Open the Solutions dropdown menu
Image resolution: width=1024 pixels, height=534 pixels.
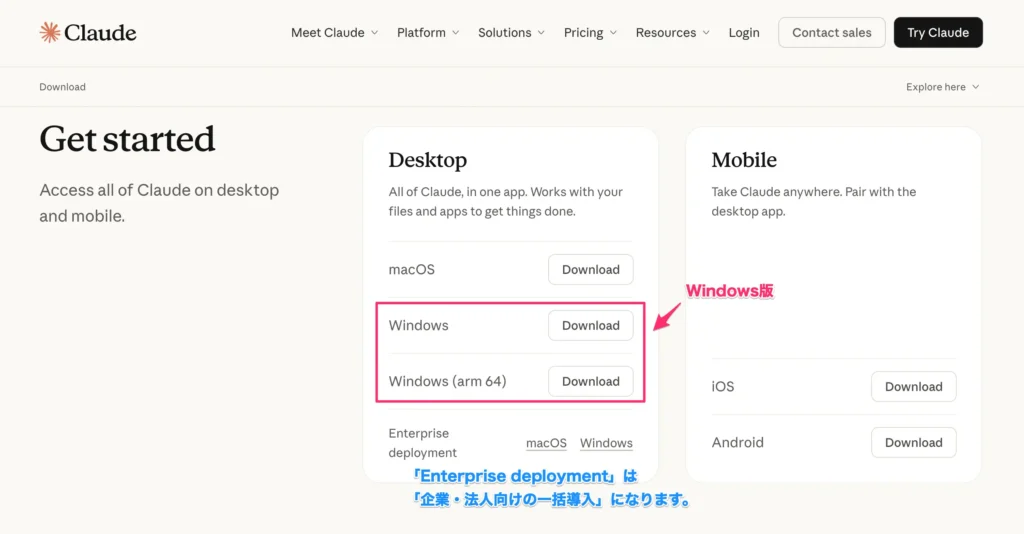[x=511, y=33]
